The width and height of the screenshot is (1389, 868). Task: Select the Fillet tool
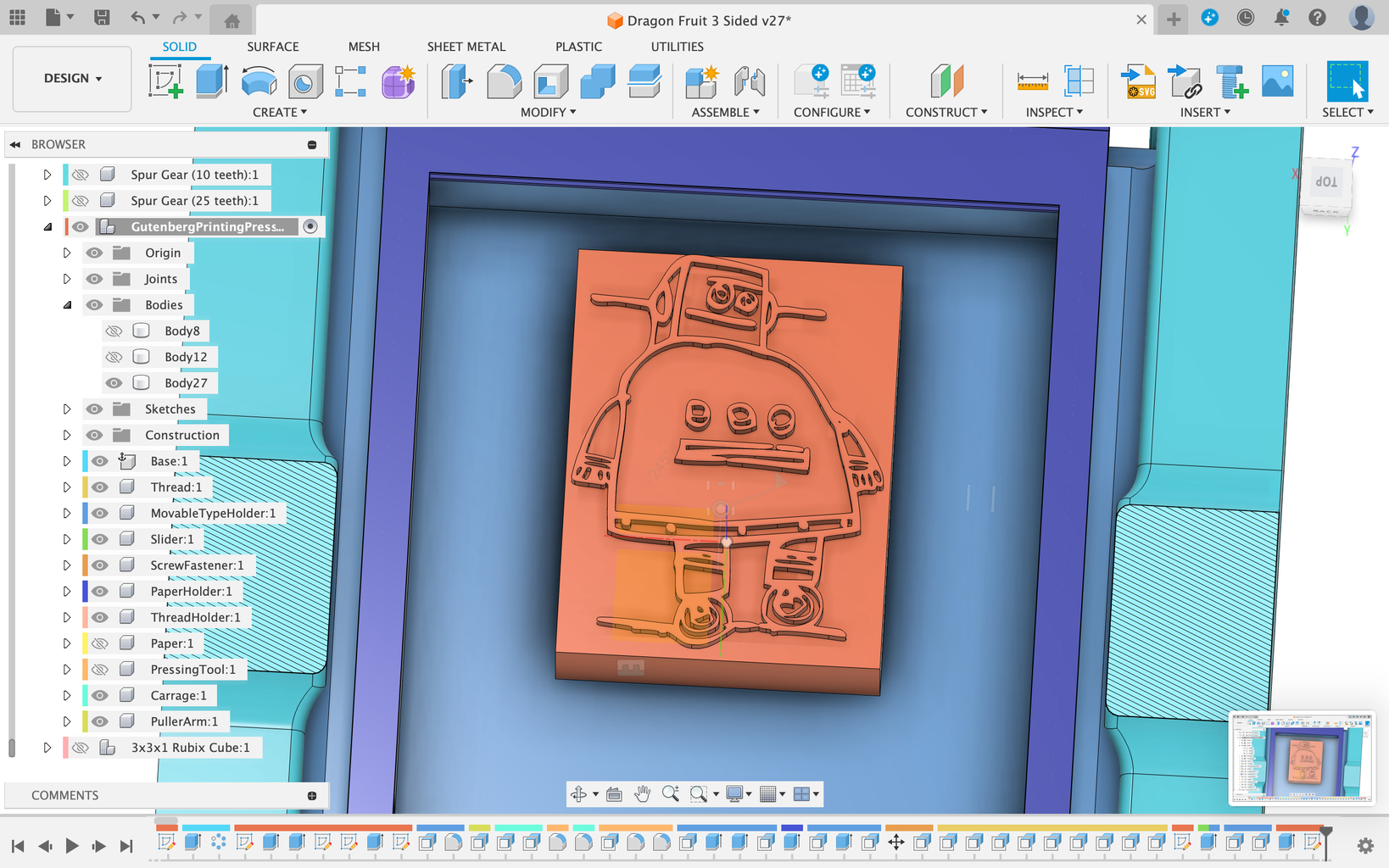[x=504, y=81]
